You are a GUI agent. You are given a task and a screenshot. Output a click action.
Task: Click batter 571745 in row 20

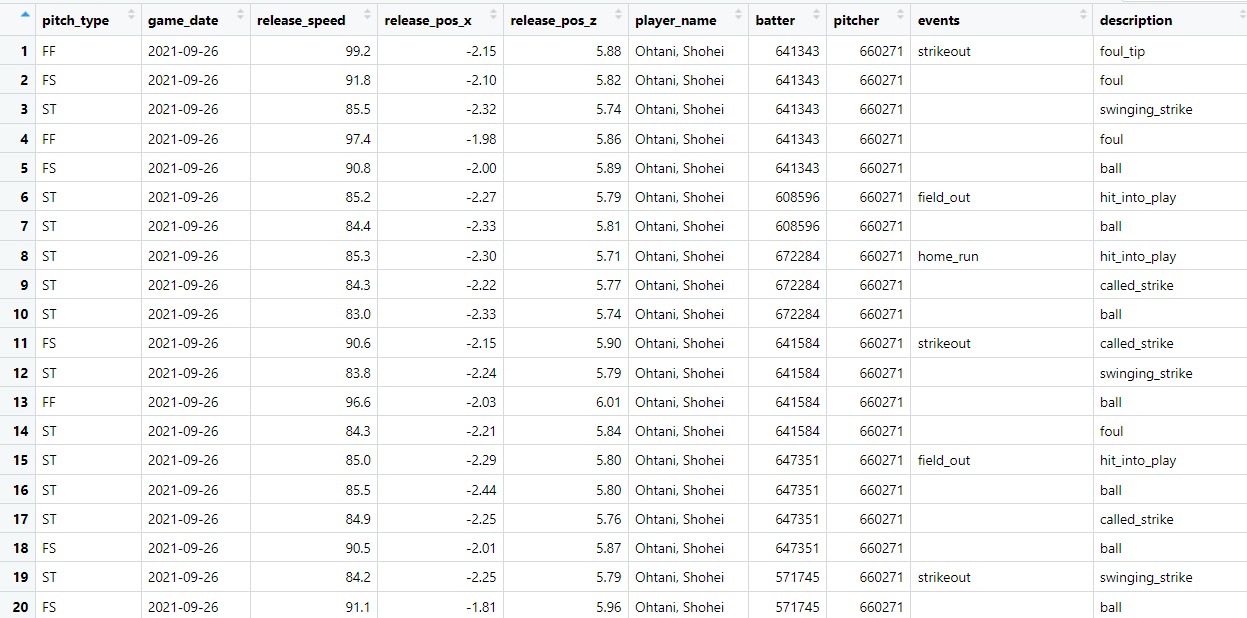(797, 607)
